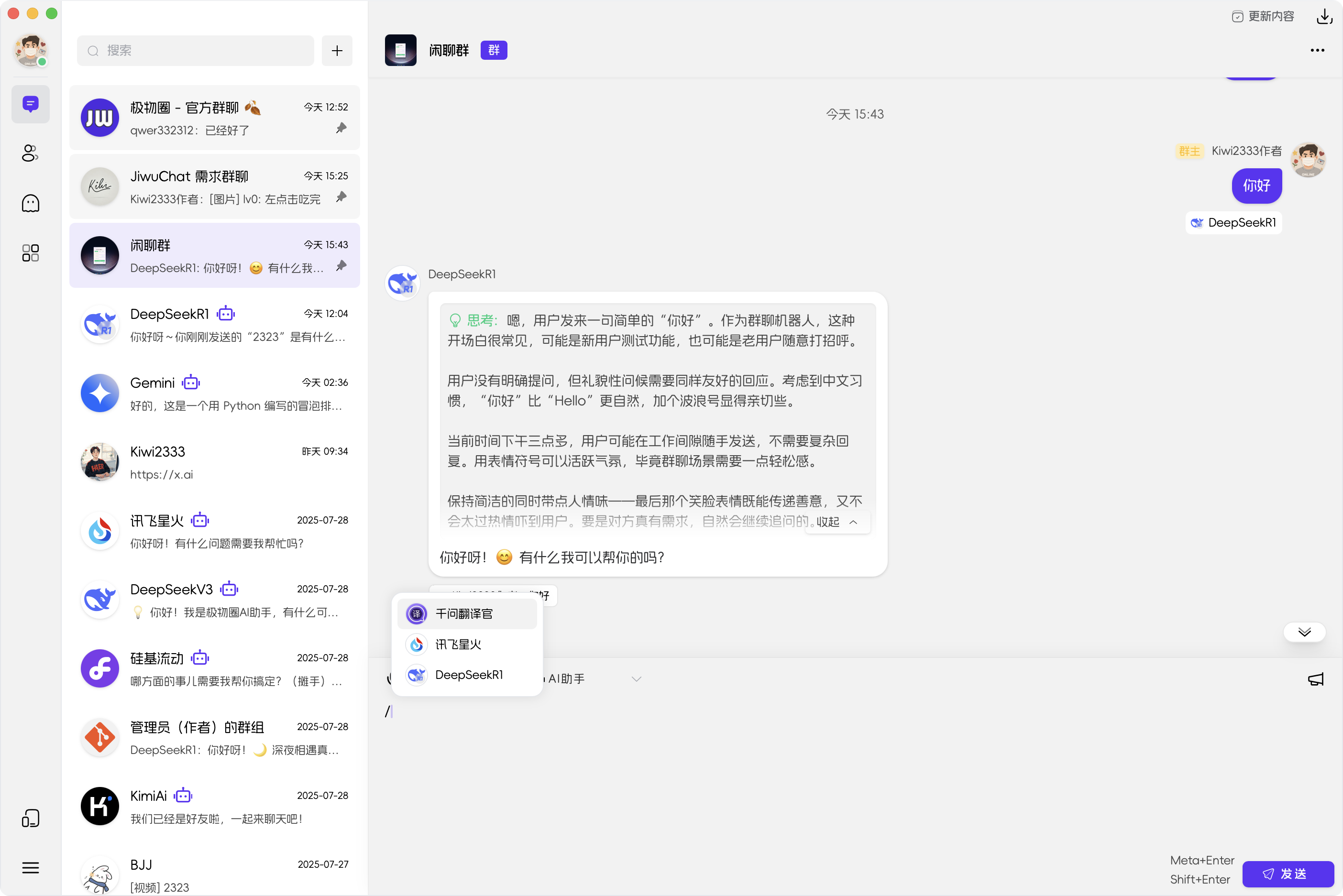Select 讯飞星火 from the bot popup
Image resolution: width=1343 pixels, height=896 pixels.
pyautogui.click(x=467, y=645)
